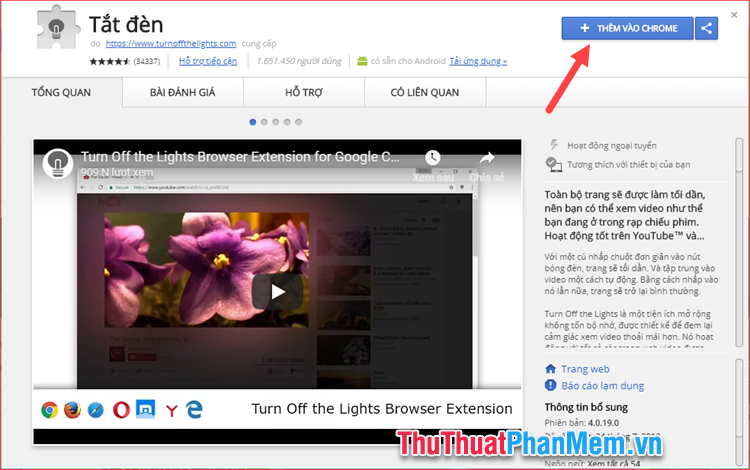Viewport: 750px width, 470px height.
Task: Switch to the Hỗ trợ tab
Action: 304,92
